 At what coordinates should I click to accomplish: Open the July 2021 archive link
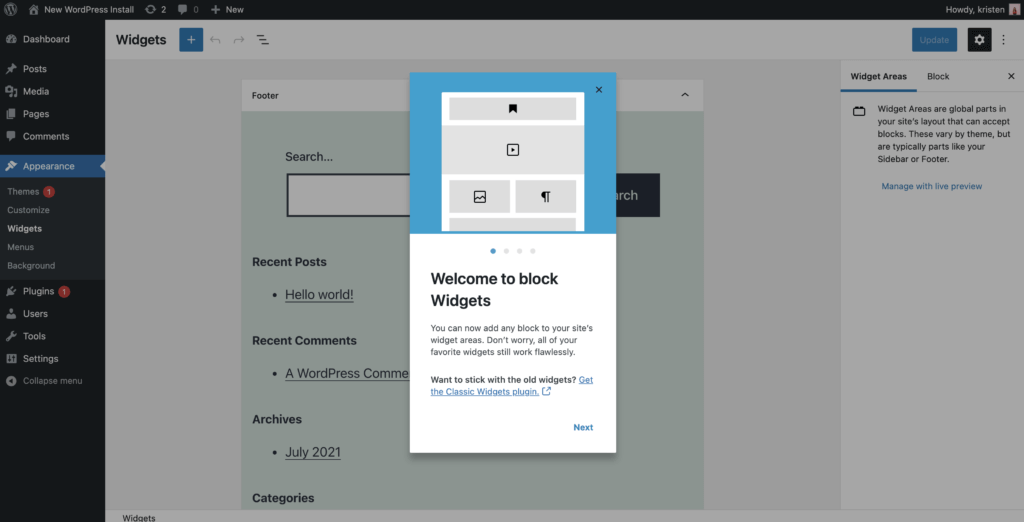[x=313, y=452]
